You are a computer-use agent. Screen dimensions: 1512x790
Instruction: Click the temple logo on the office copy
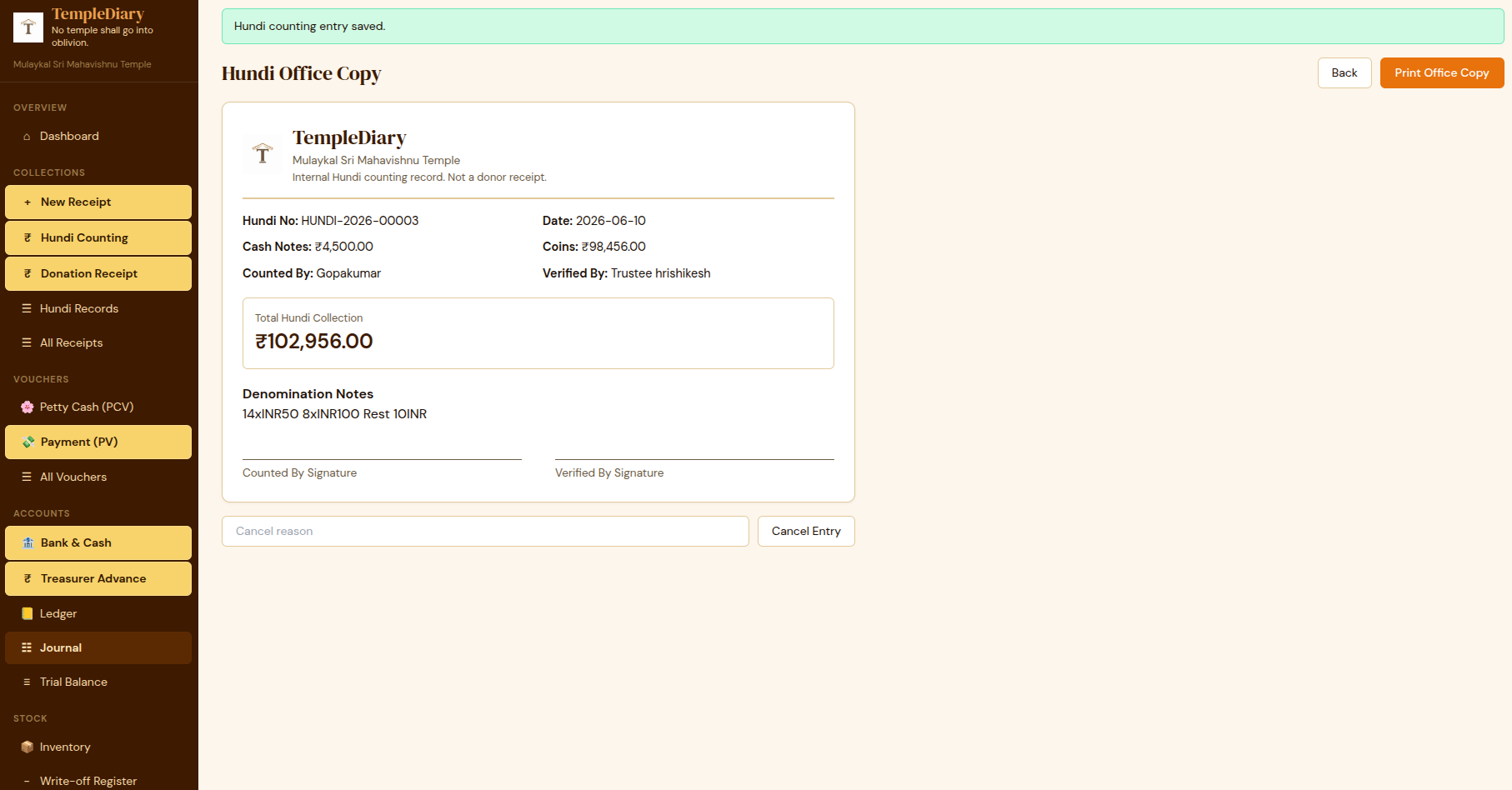263,153
